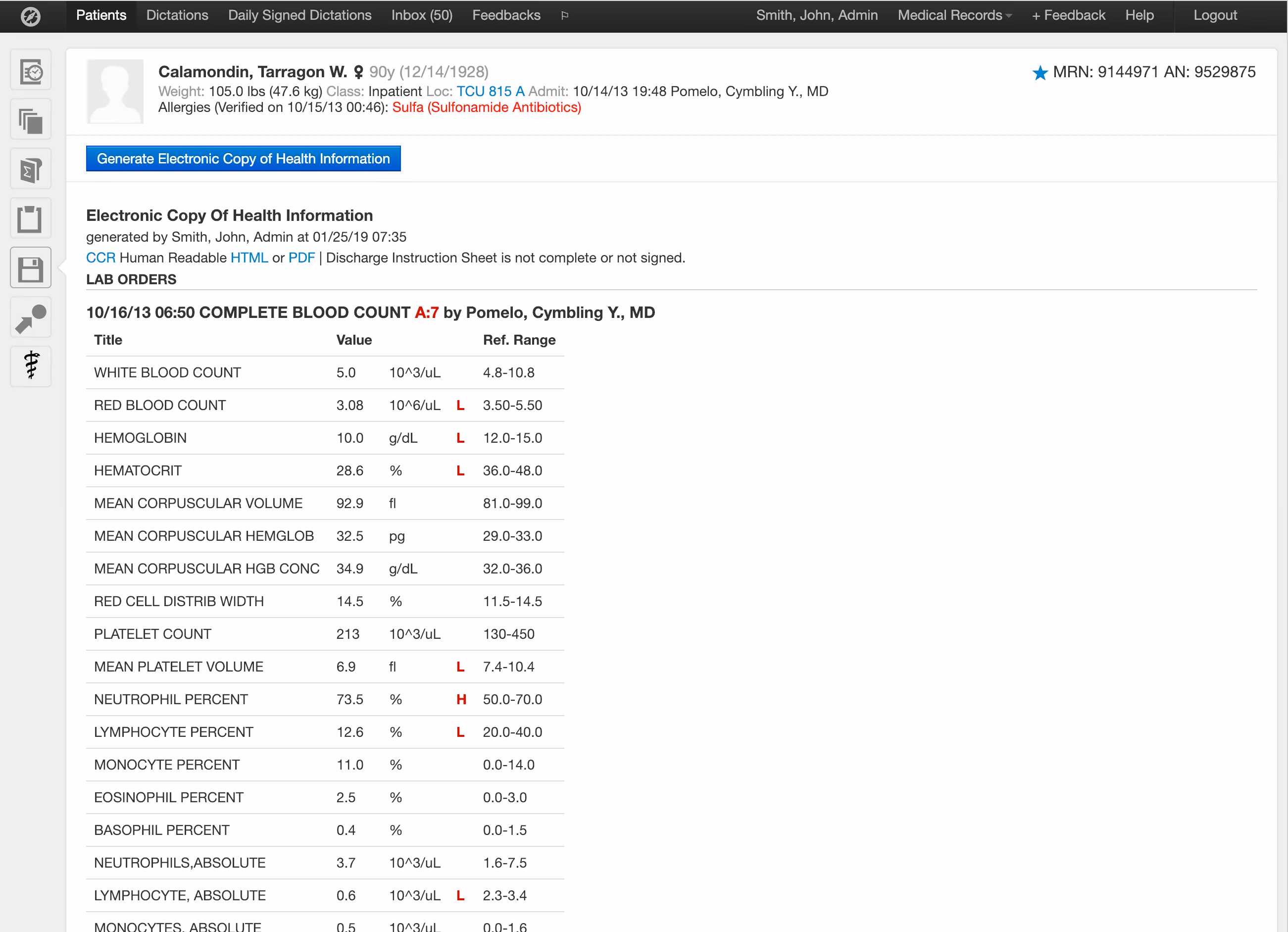This screenshot has height=932, width=1288.
Task: Click the patient photo placeholder thumbnail
Action: pyautogui.click(x=115, y=92)
